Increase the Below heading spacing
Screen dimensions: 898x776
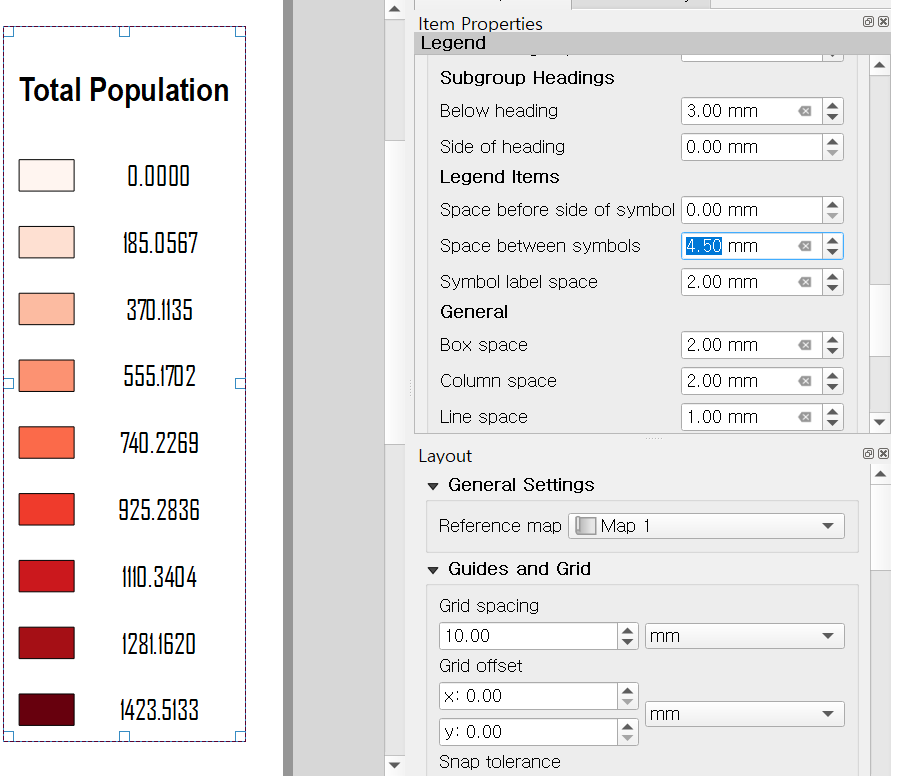pyautogui.click(x=833, y=105)
